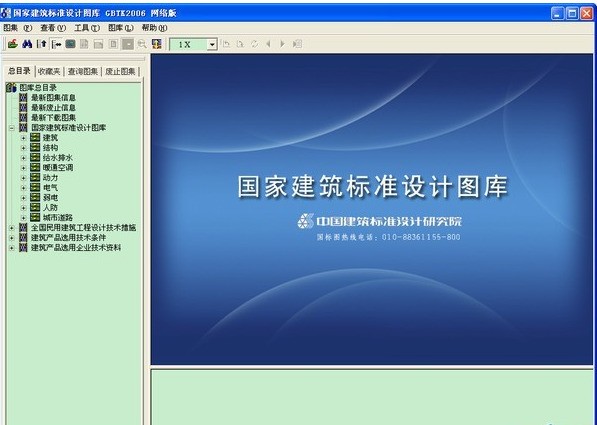This screenshot has width=597, height=425.
Task: Open the 图库 menu
Action: [121, 28]
